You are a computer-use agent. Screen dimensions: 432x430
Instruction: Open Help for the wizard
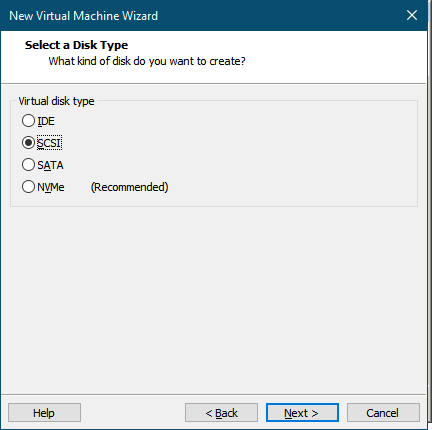coord(44,413)
